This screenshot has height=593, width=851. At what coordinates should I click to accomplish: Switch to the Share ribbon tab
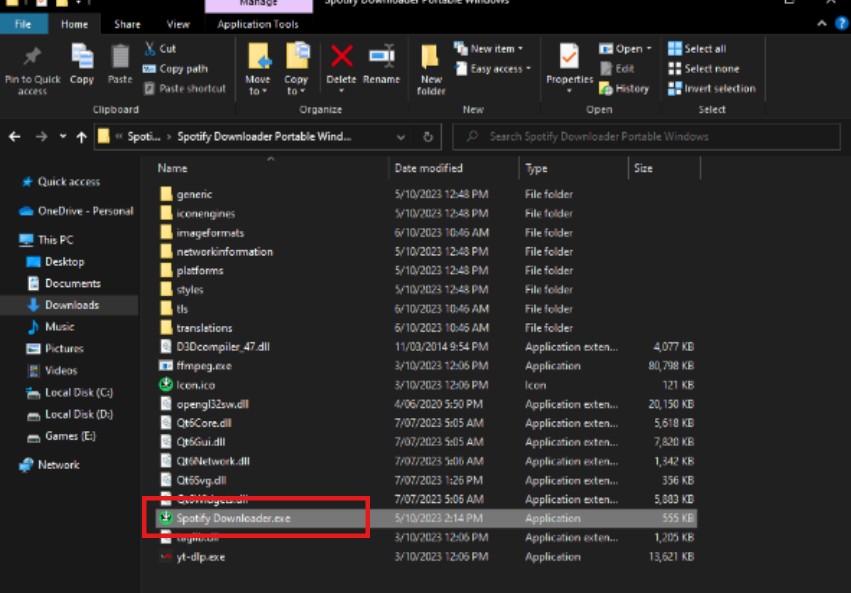click(x=128, y=24)
